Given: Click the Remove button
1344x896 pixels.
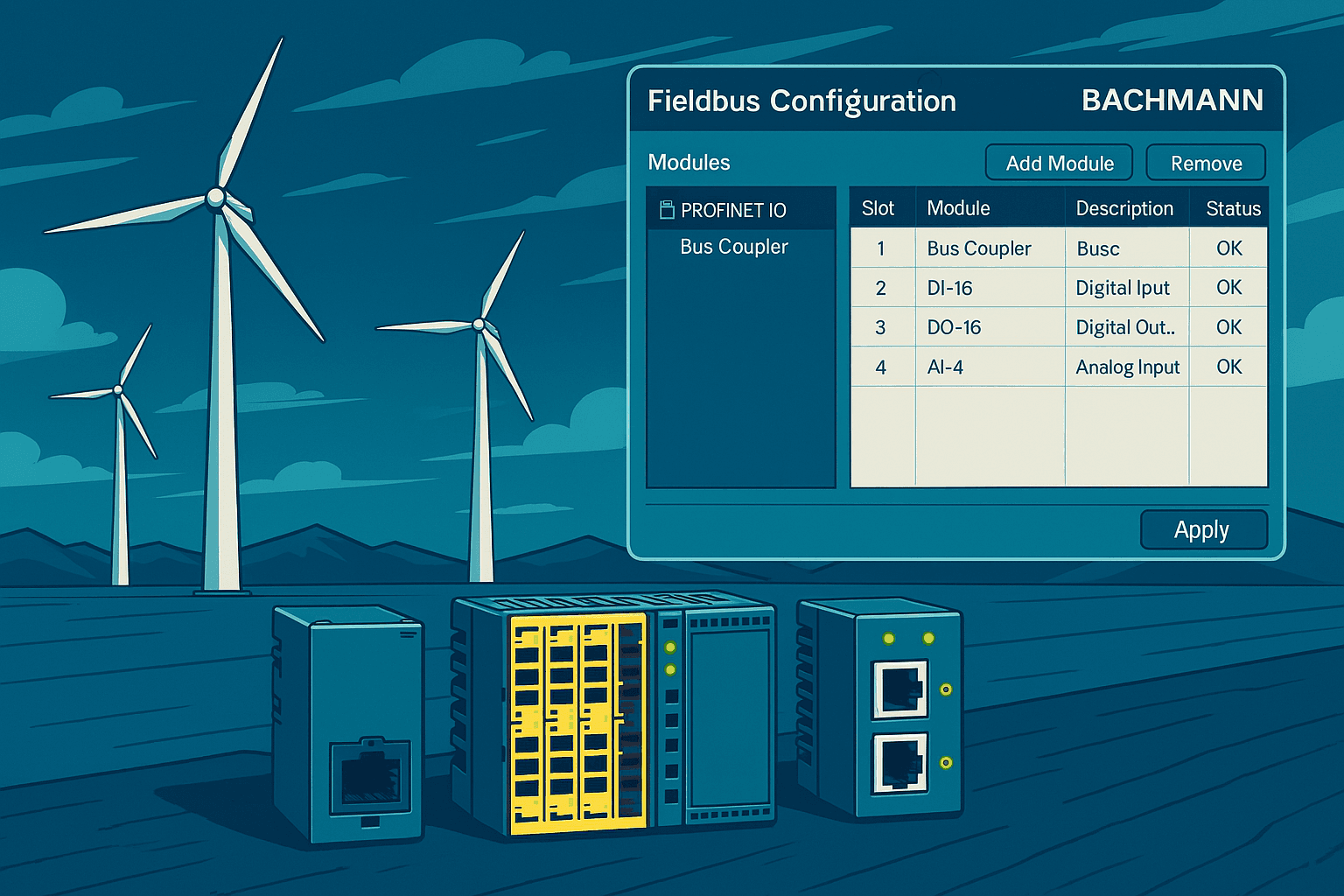Looking at the screenshot, I should click(x=1206, y=163).
